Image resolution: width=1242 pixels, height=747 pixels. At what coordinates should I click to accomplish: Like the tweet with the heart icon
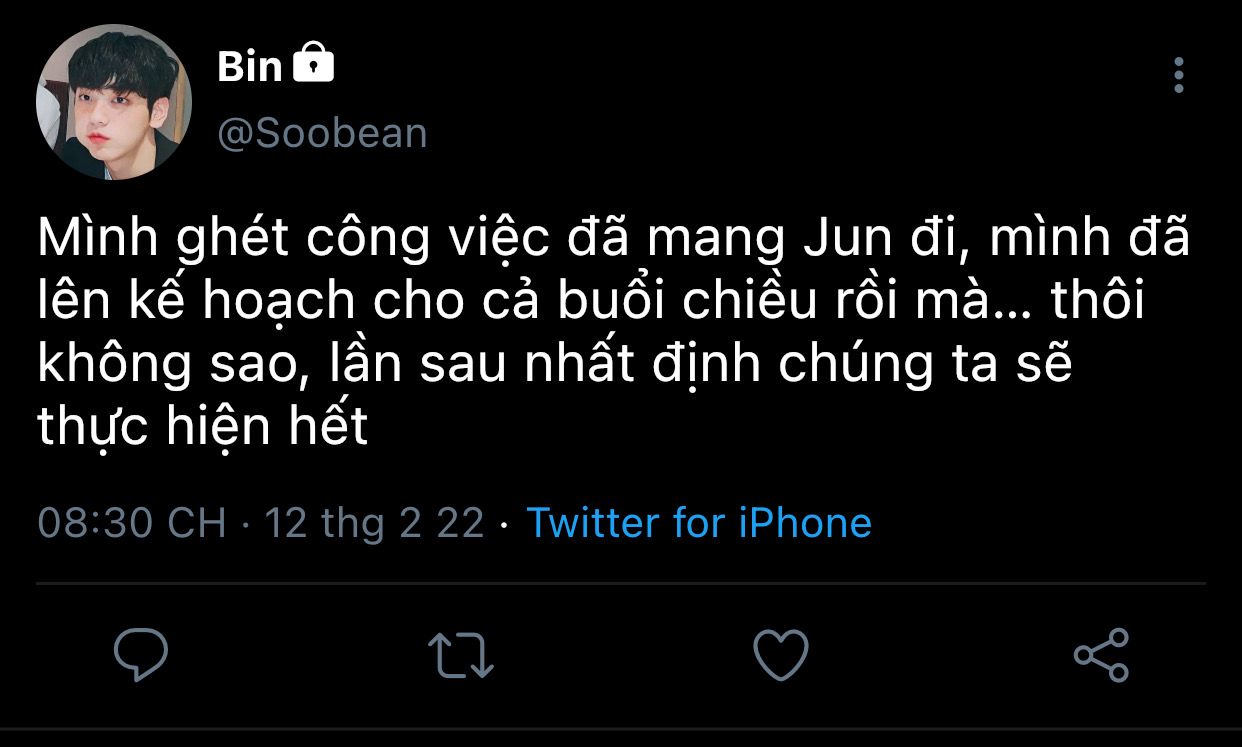coord(780,655)
